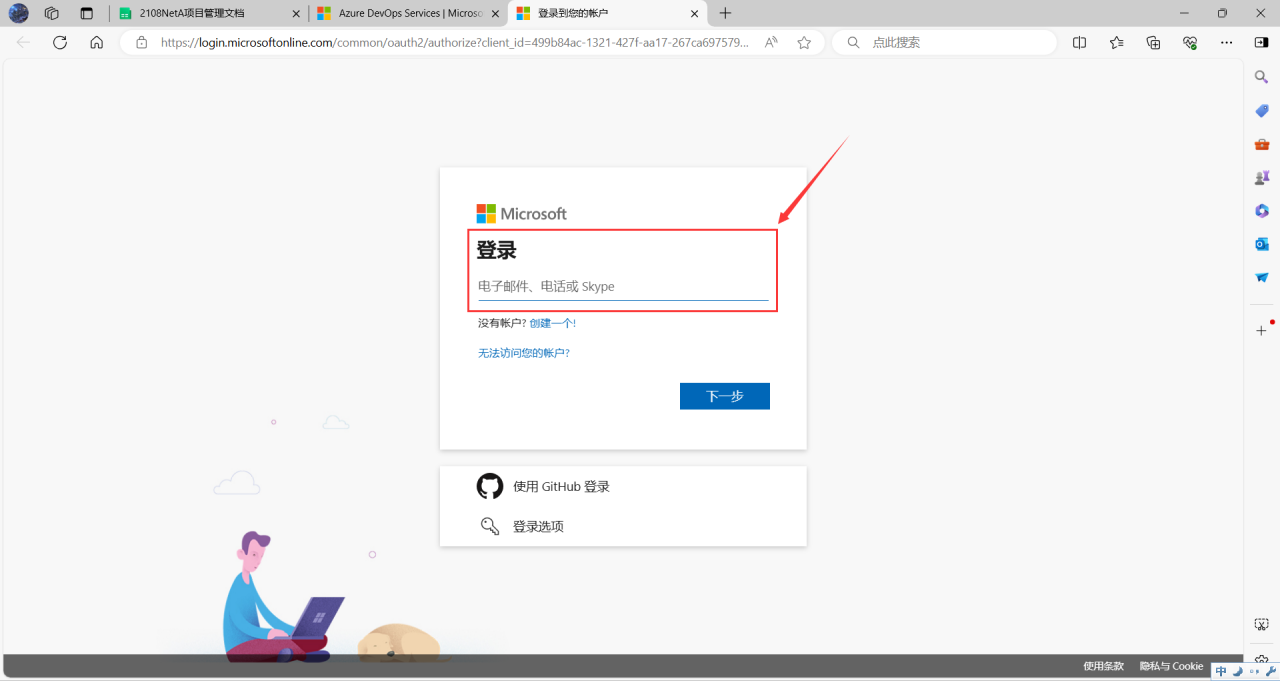
Task: Open the collections icon
Action: (x=1153, y=42)
